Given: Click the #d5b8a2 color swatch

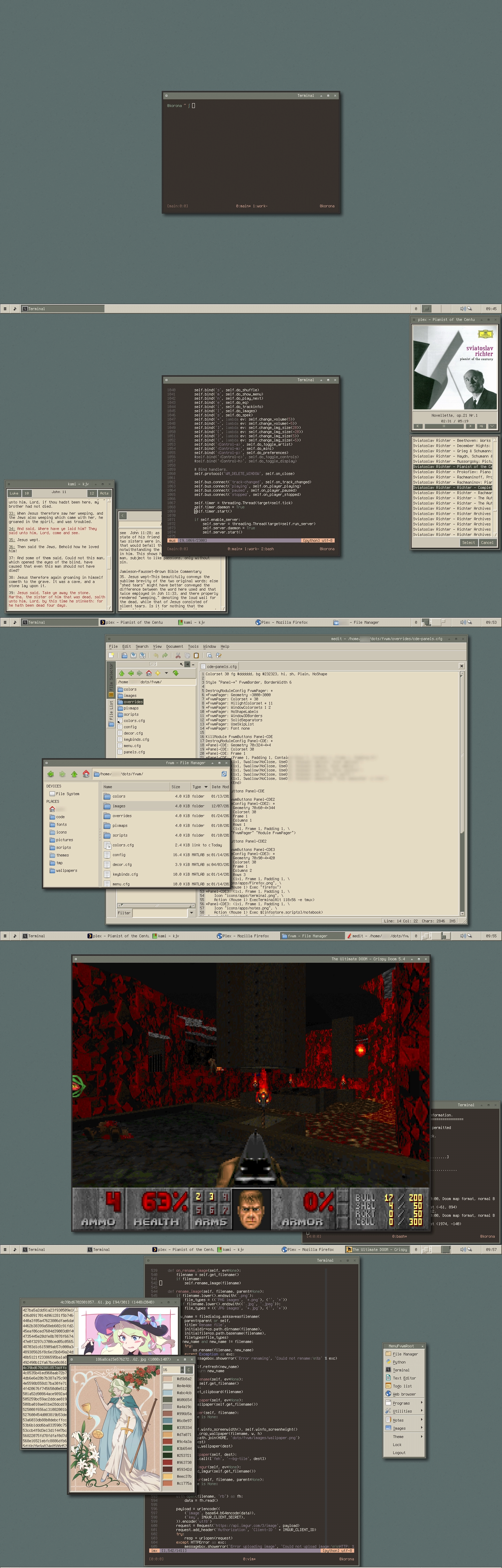Looking at the screenshot, I should (x=168, y=1379).
